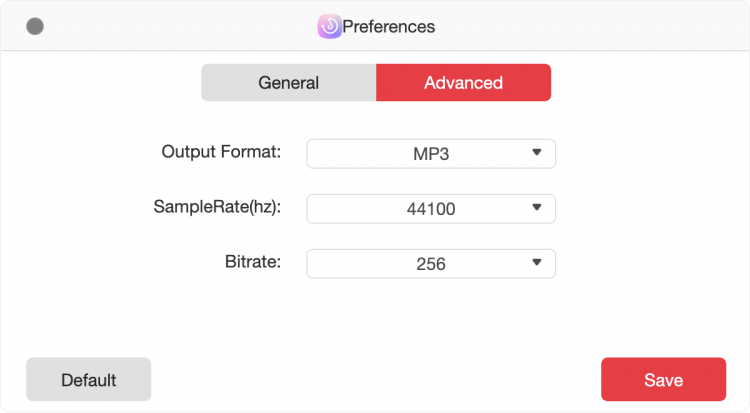The width and height of the screenshot is (750, 413).
Task: Click the SampleRate(hz) label text
Action: [217, 207]
